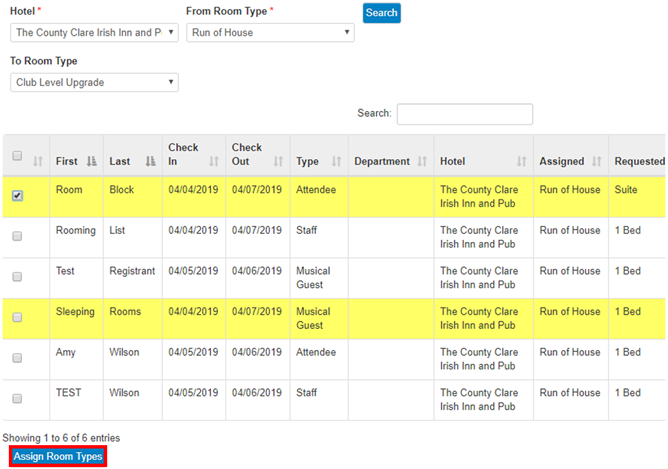Select the Test Registrant row checkbox
This screenshot has width=668, height=469.
pos(17,277)
